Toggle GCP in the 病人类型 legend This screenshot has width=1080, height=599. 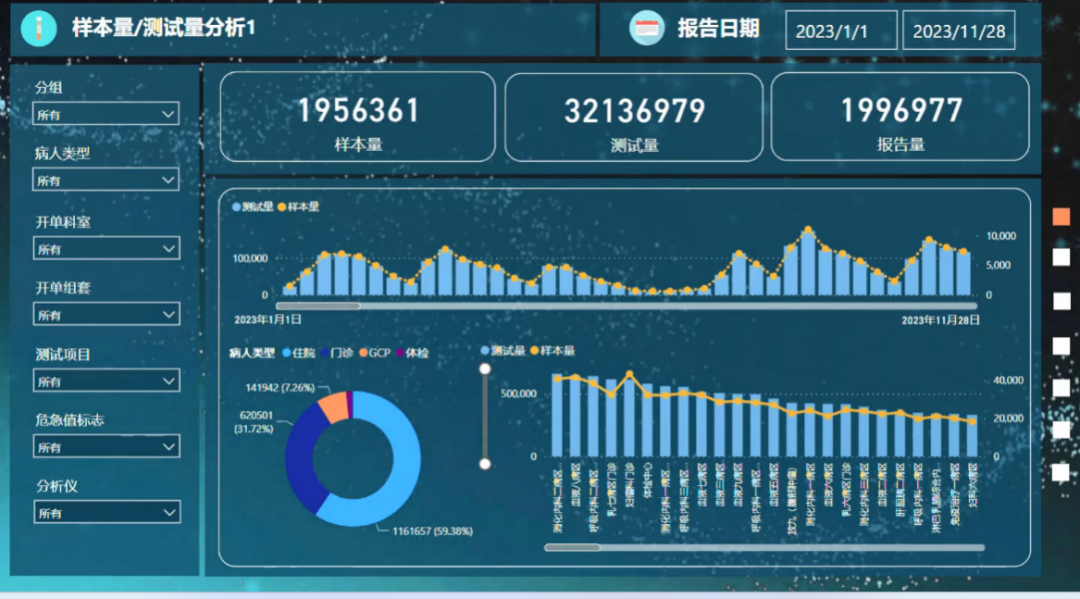[375, 353]
